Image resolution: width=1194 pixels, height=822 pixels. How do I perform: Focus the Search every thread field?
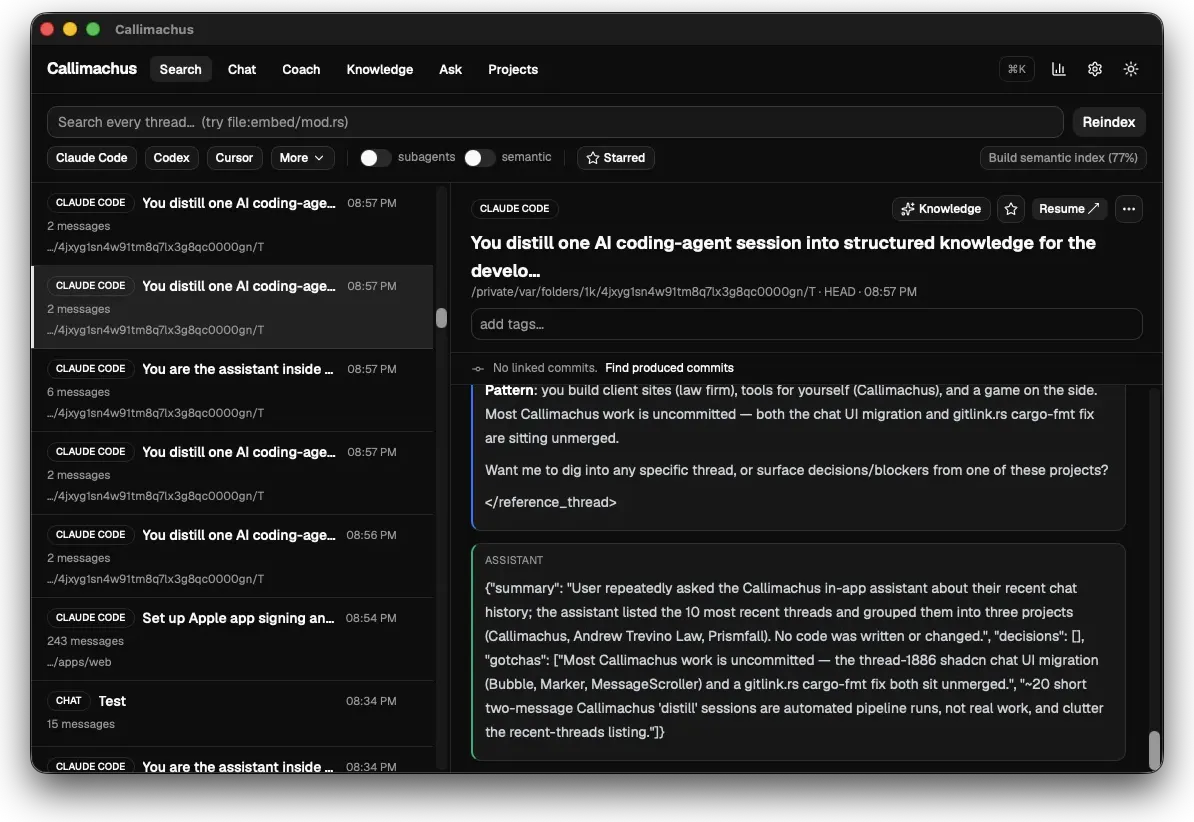point(555,122)
